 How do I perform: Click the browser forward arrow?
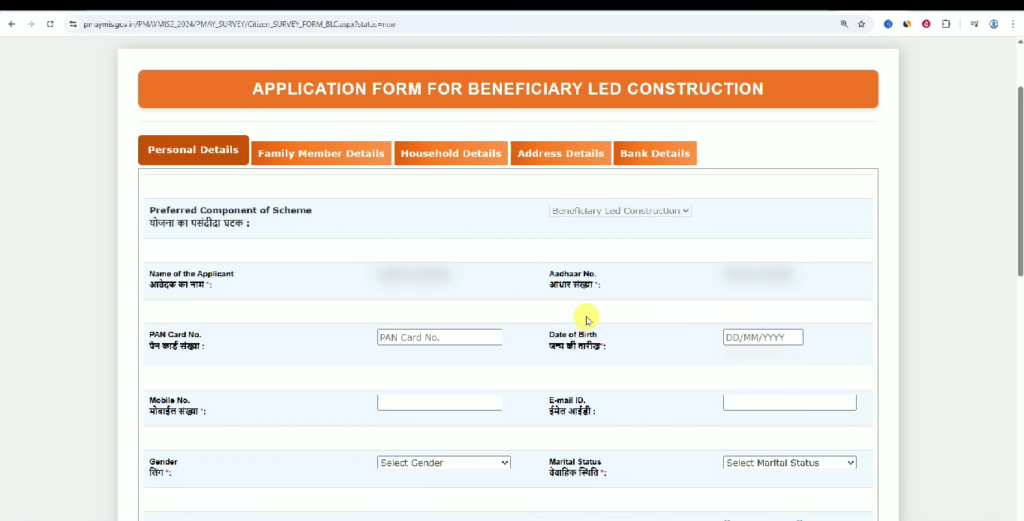click(x=31, y=24)
